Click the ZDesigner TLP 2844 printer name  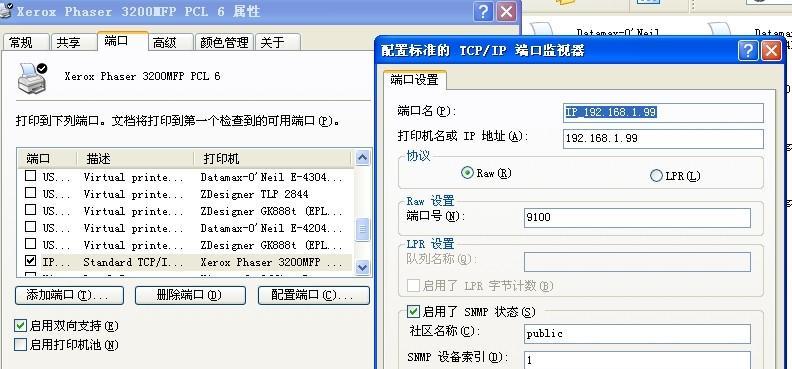(254, 194)
